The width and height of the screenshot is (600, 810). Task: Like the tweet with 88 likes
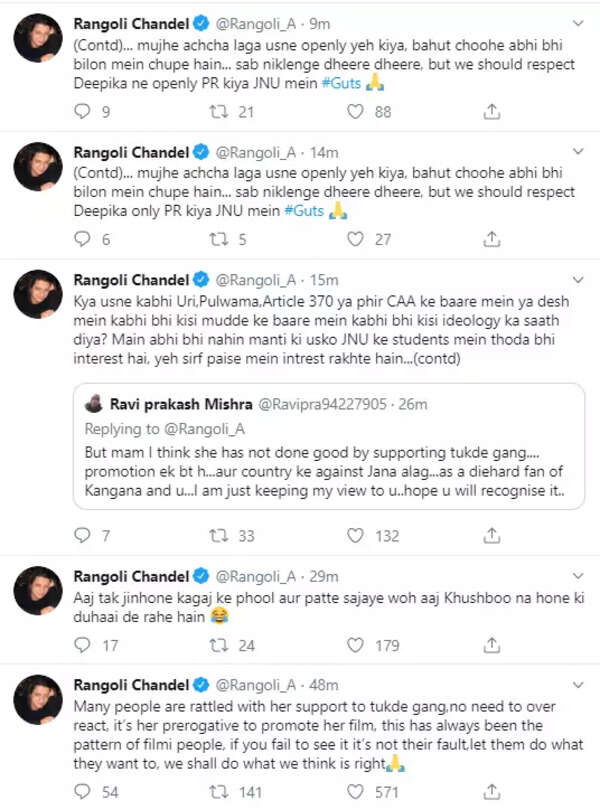tap(354, 113)
